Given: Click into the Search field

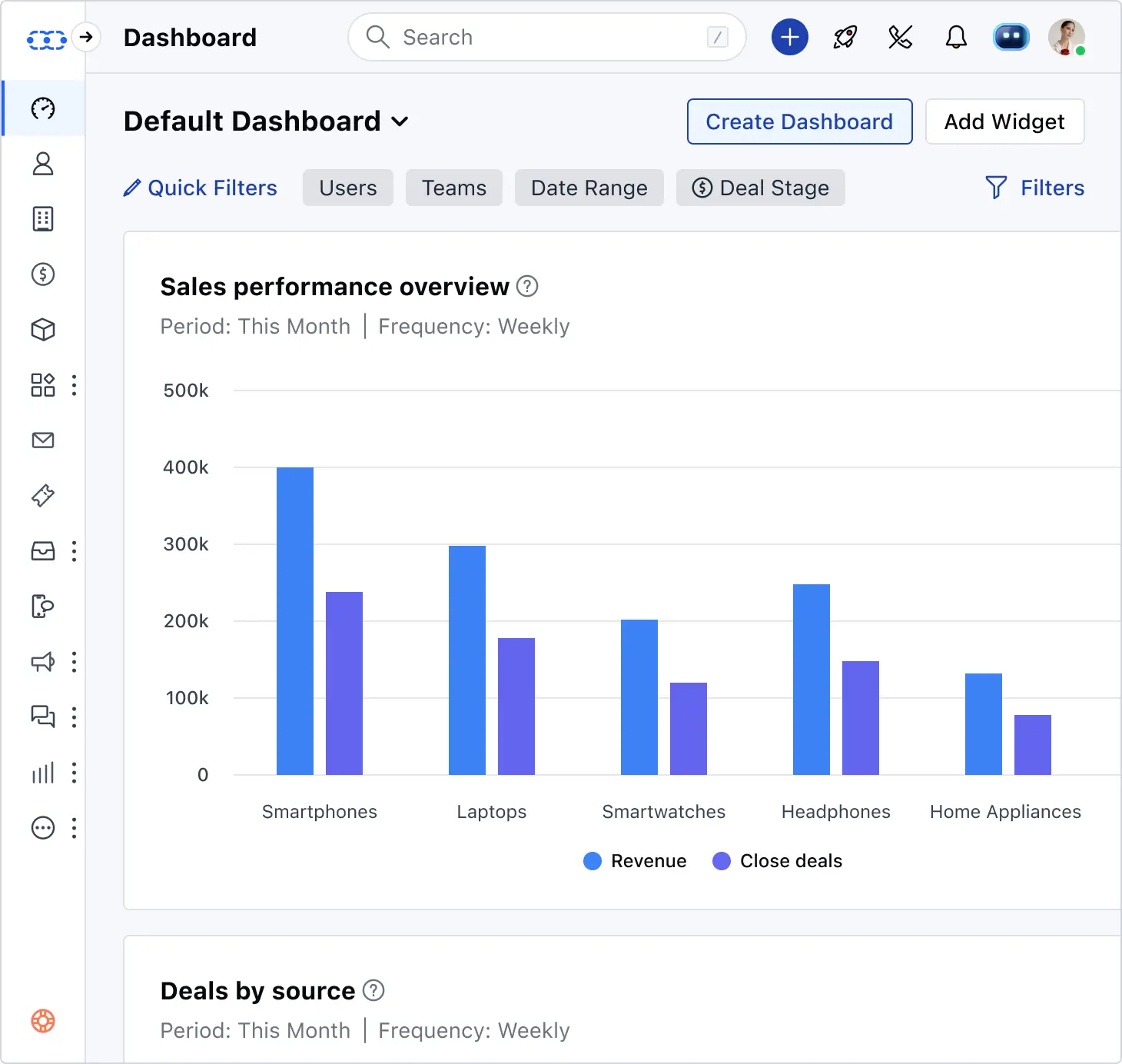Looking at the screenshot, I should [547, 37].
